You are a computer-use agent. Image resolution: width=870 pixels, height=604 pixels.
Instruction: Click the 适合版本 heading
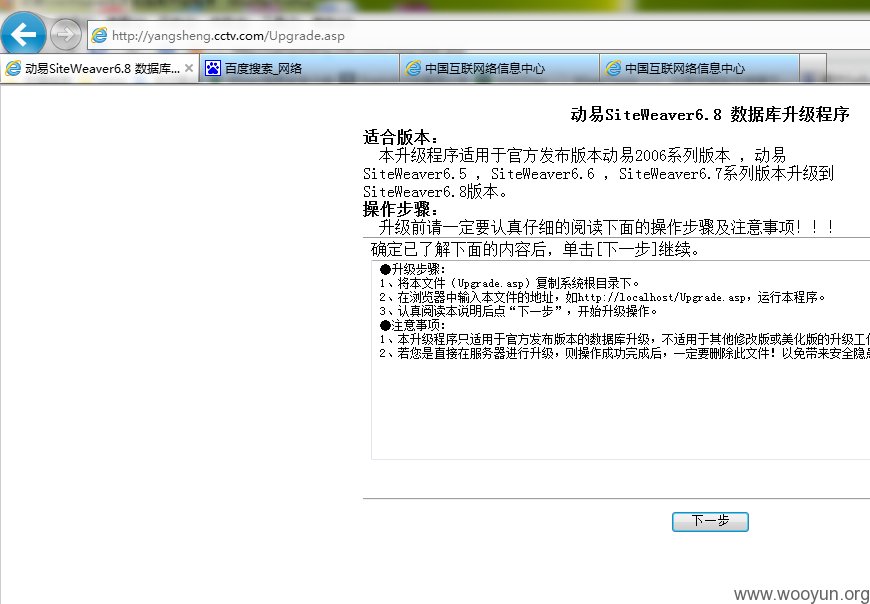tap(401, 136)
